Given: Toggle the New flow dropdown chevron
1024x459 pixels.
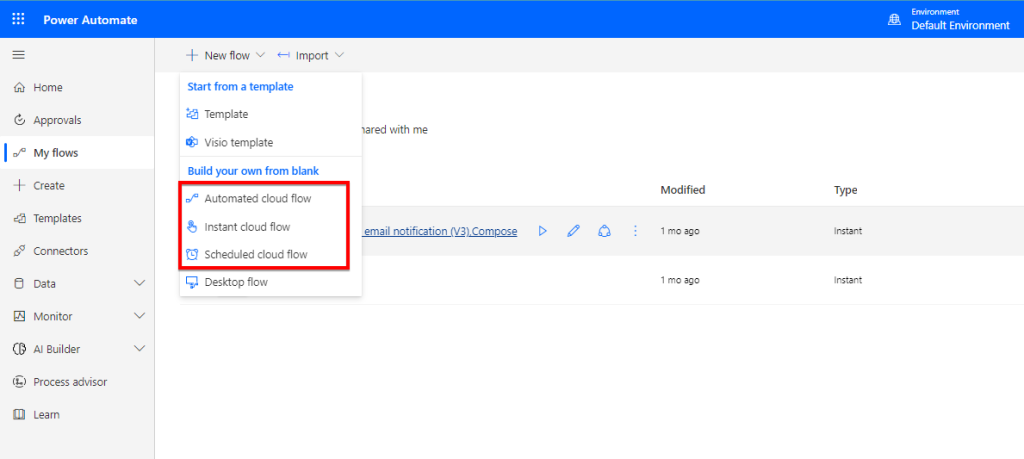Looking at the screenshot, I should (260, 55).
